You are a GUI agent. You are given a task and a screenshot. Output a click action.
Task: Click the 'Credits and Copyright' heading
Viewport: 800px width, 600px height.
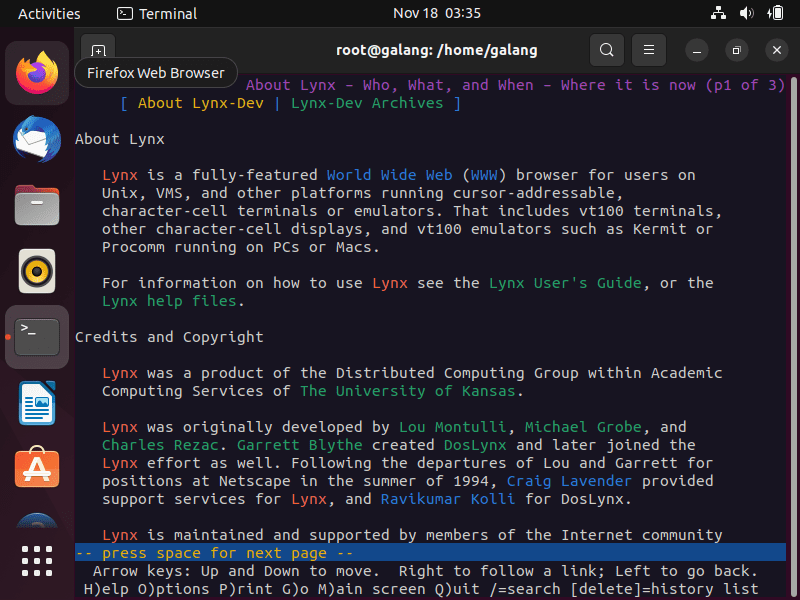click(169, 337)
